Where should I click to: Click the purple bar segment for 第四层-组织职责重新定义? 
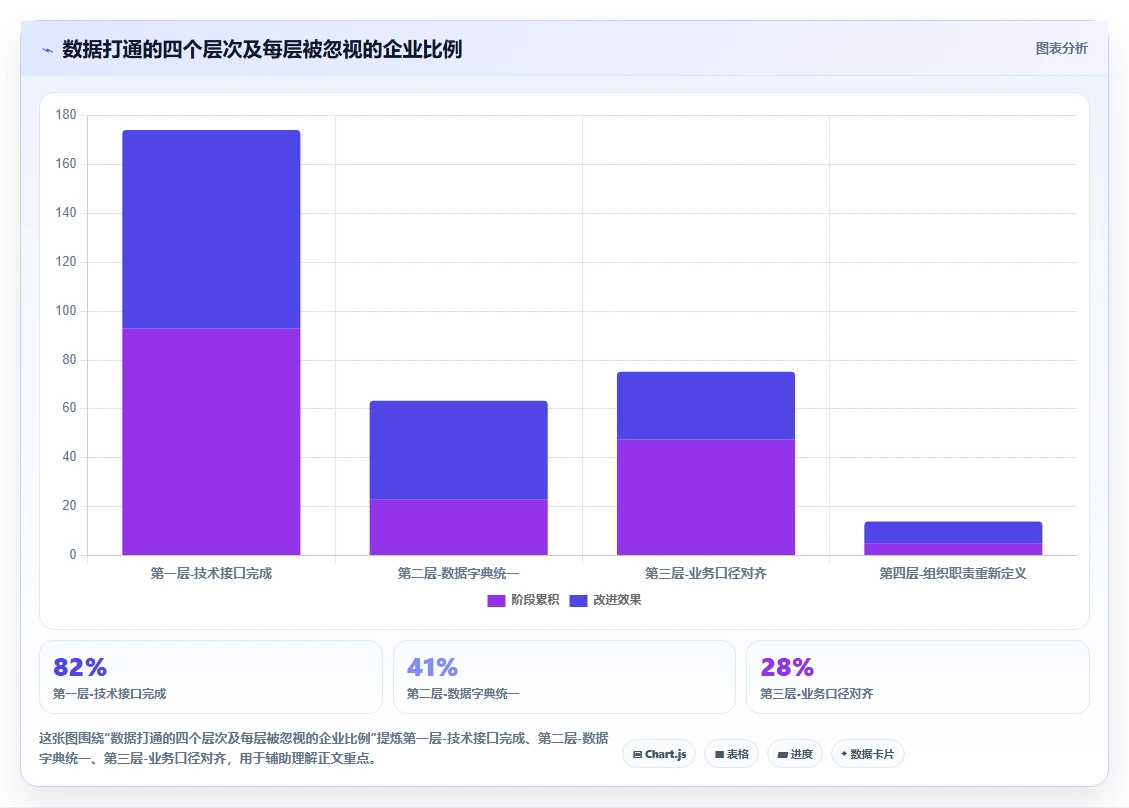953,549
